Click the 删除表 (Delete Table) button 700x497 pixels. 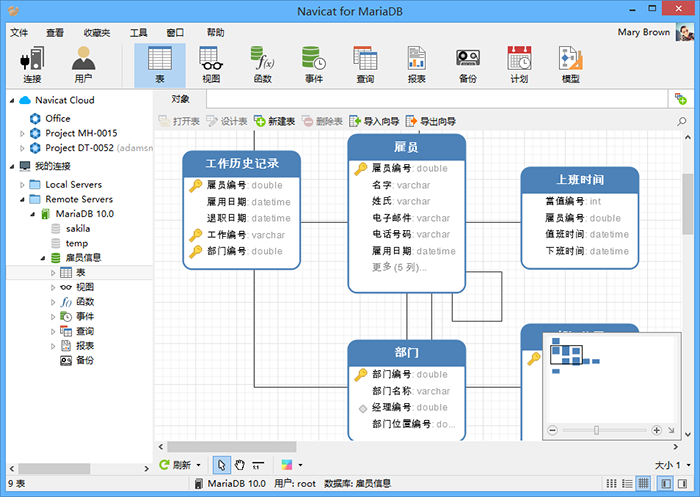[322, 121]
